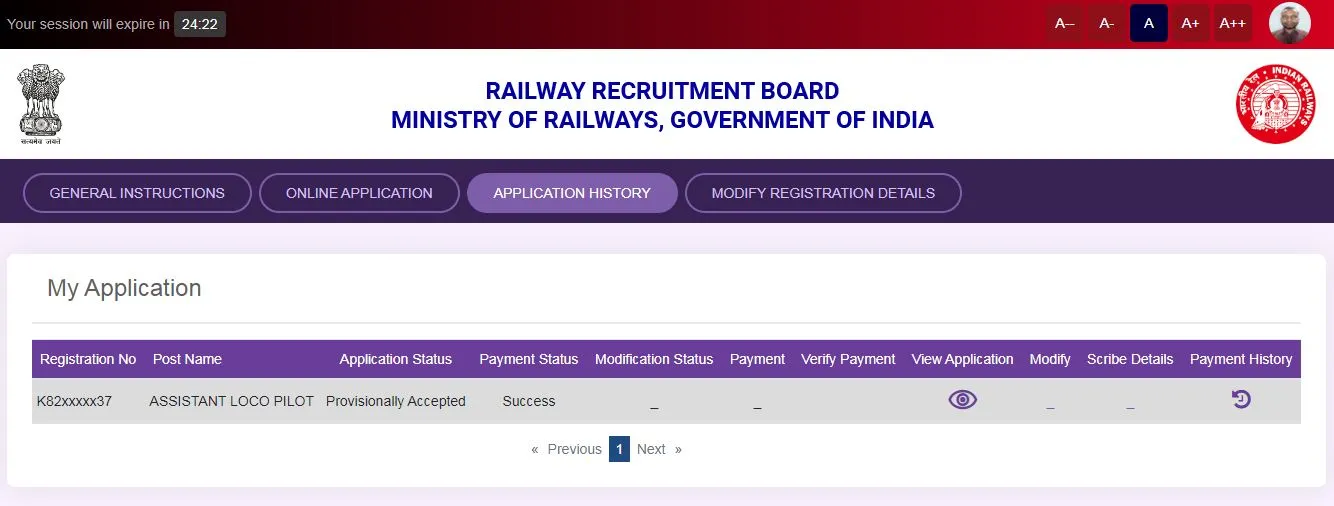This screenshot has height=506, width=1334.
Task: Click the Success payment status cell
Action: pos(529,401)
